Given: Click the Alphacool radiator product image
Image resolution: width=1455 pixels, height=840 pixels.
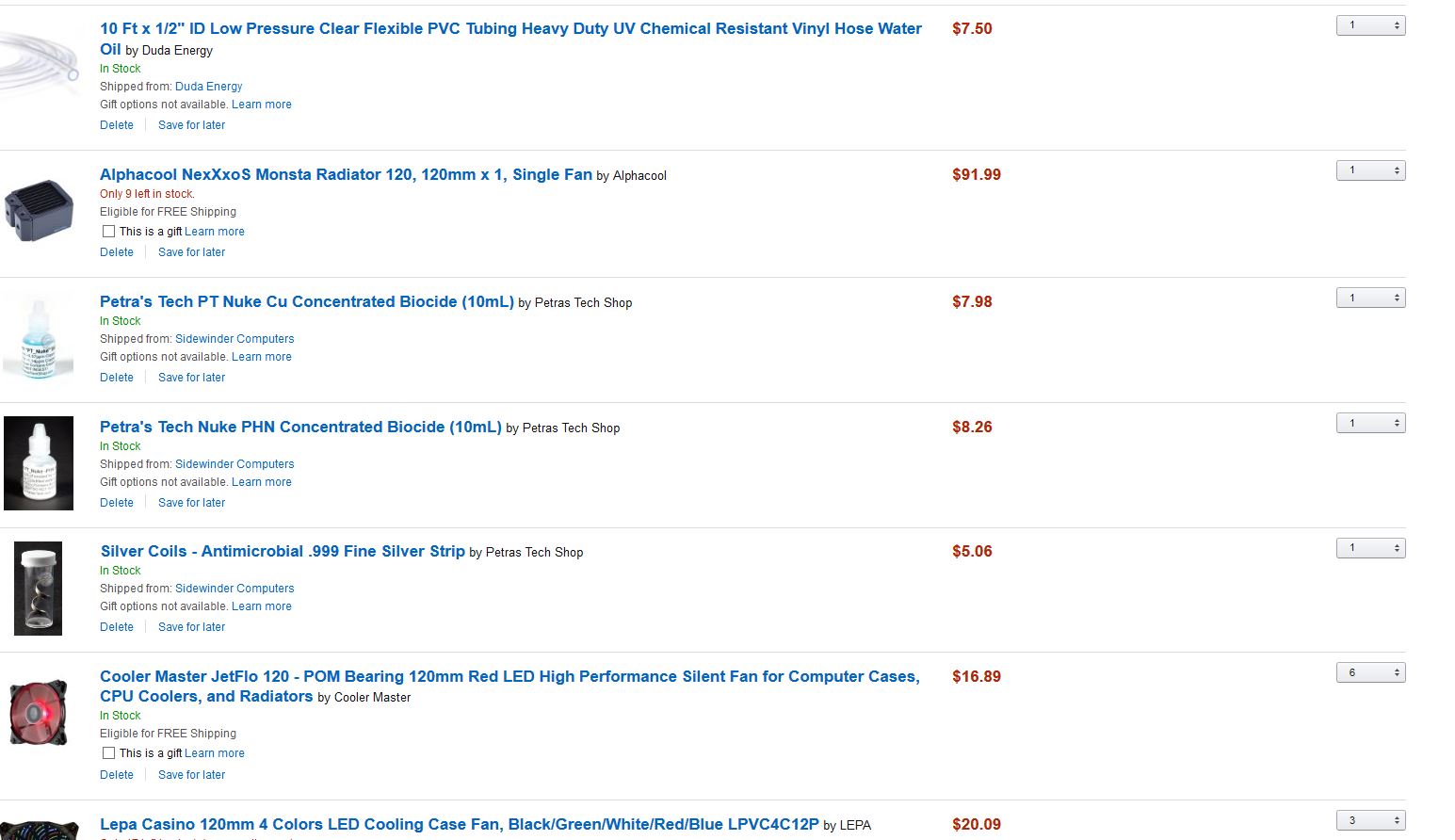Looking at the screenshot, I should coord(39,211).
